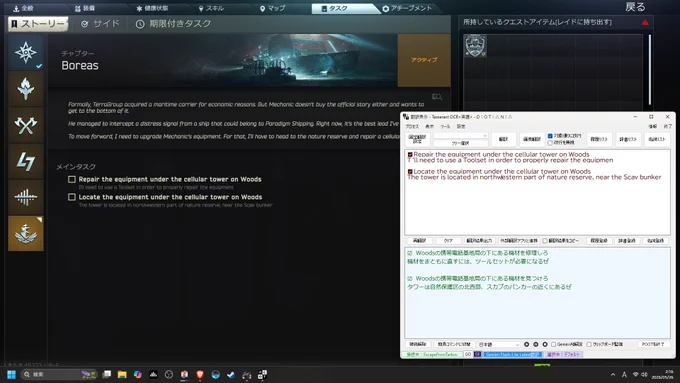Open the description search icon in Boreas panel
Screen dimensions: 680x383
pyautogui.click(x=437, y=97)
